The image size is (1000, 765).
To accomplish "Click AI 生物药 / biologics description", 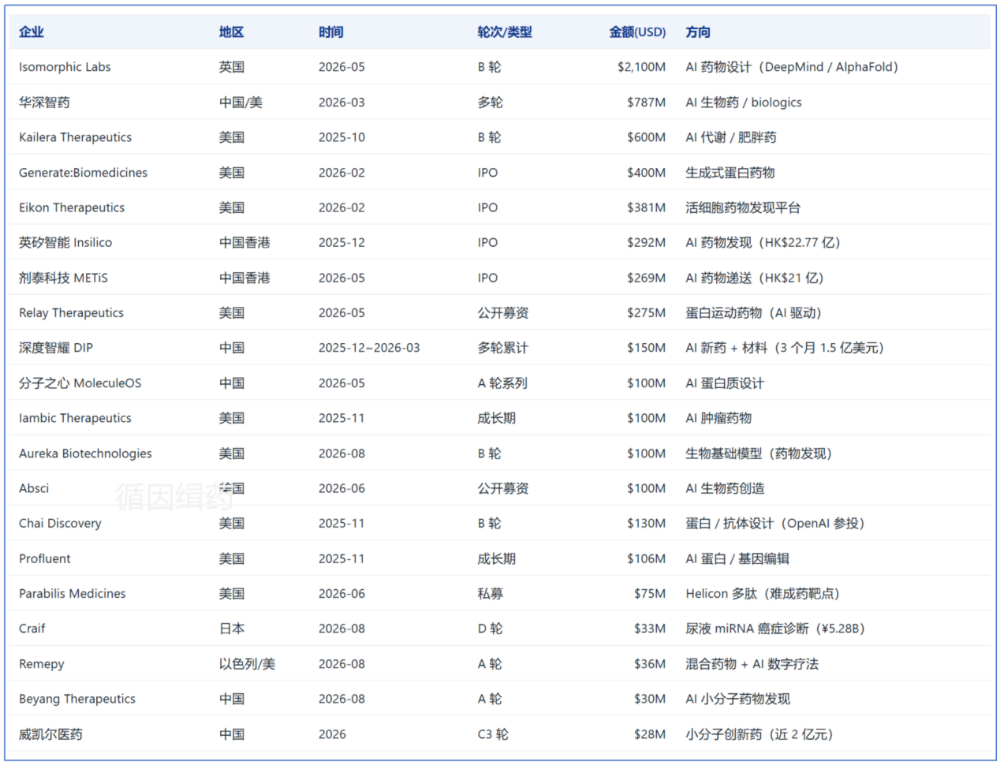I will point(743,102).
